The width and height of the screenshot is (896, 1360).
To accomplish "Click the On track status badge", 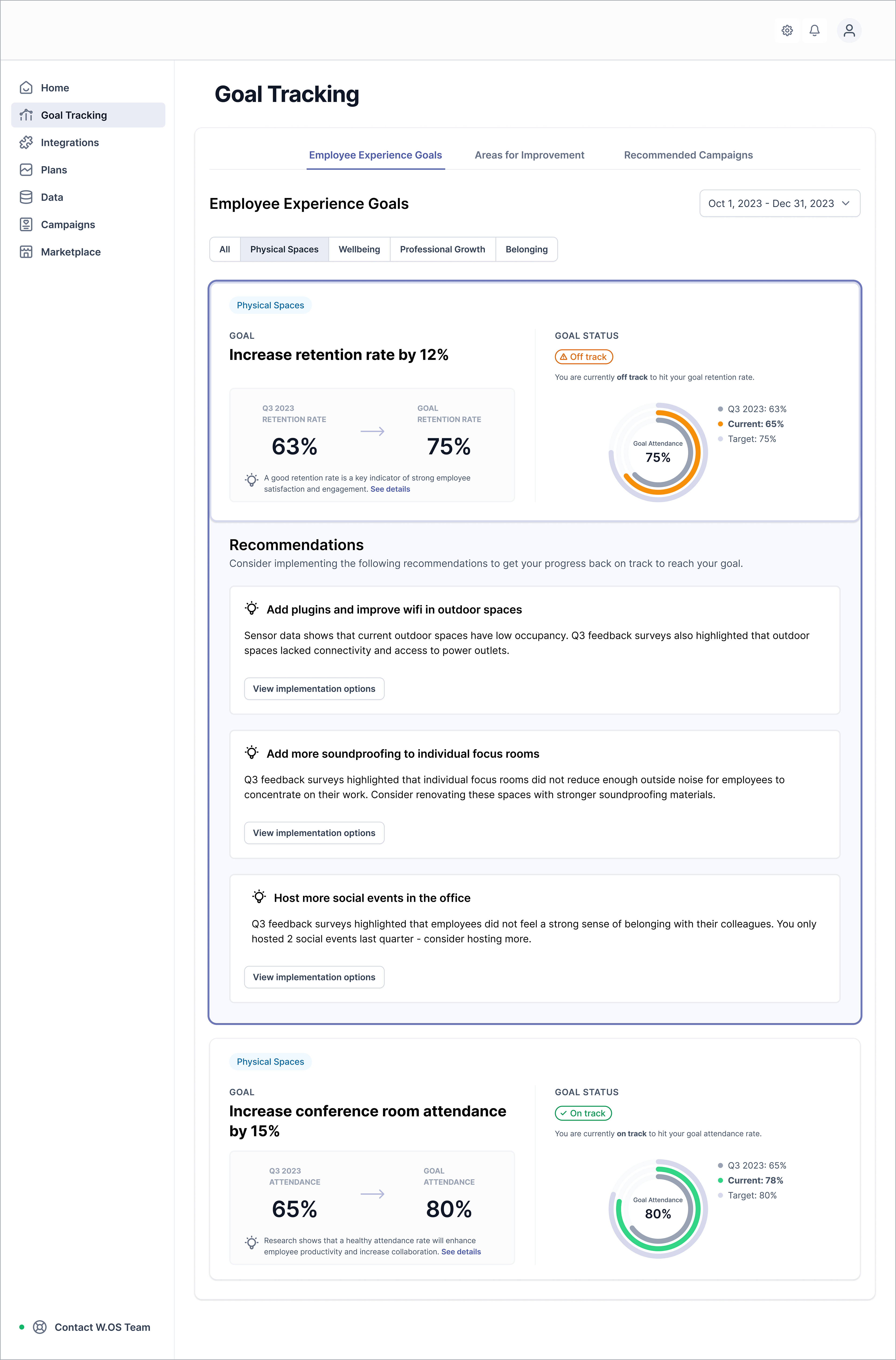I will [583, 1113].
